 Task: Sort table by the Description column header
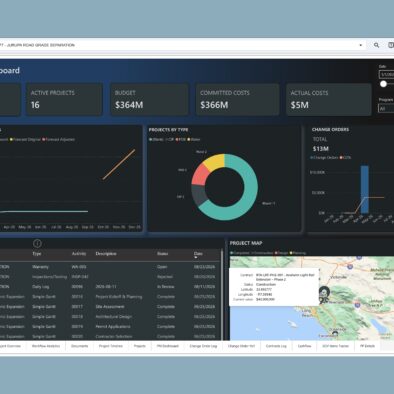pos(106,254)
